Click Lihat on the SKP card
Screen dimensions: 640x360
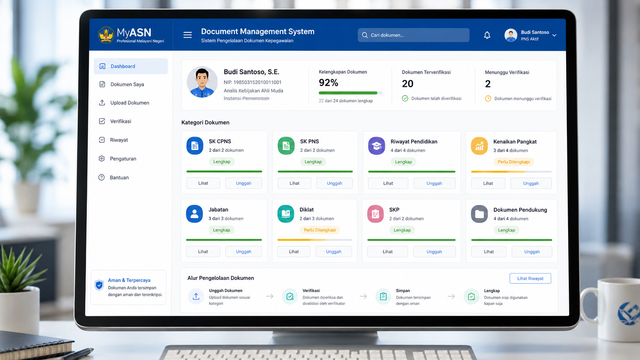[387, 251]
